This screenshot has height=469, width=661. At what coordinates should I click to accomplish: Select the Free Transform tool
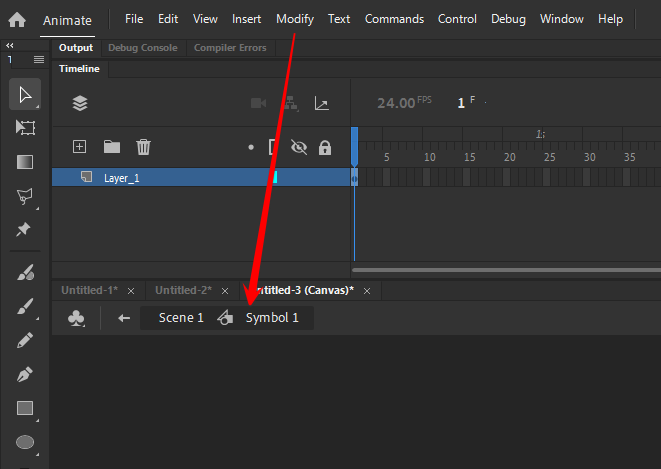click(25, 128)
